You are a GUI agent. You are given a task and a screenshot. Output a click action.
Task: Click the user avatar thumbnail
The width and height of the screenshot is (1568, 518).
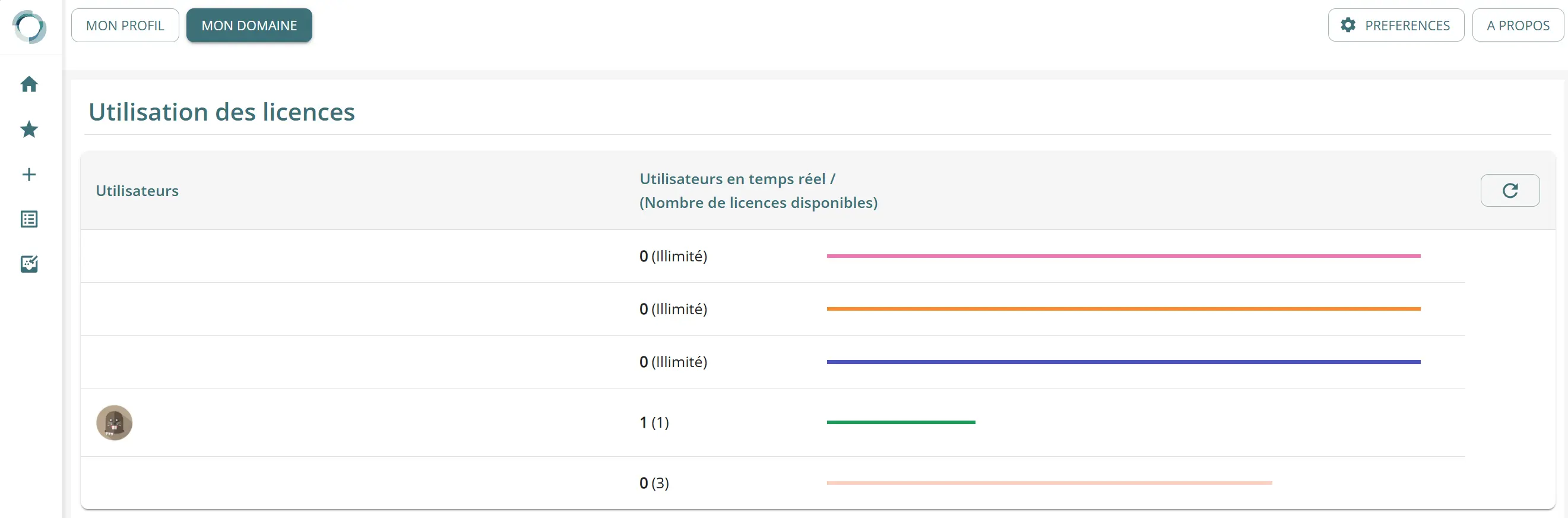(x=115, y=422)
